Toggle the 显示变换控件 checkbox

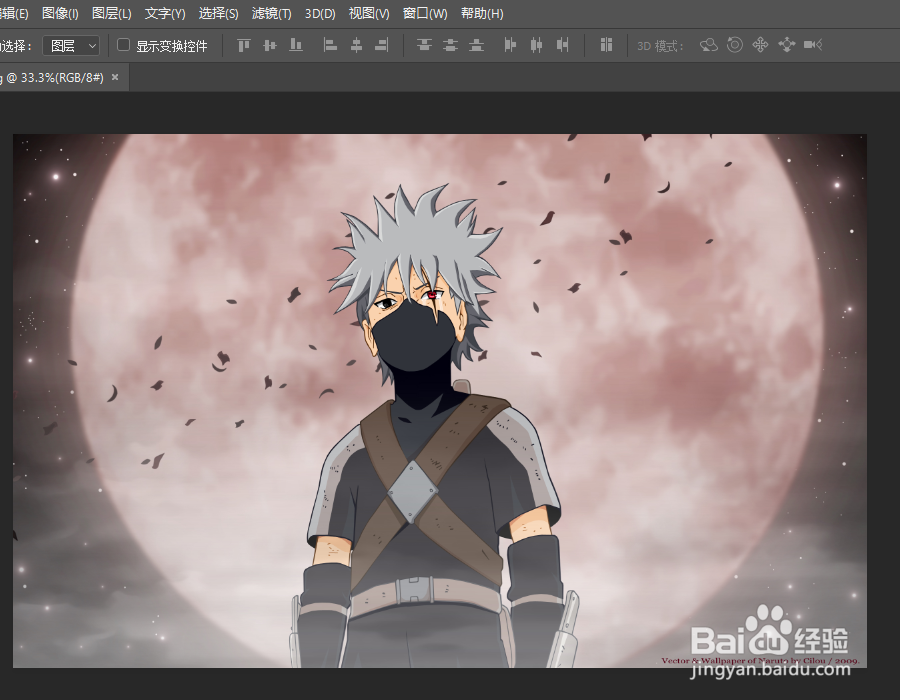[x=123, y=45]
